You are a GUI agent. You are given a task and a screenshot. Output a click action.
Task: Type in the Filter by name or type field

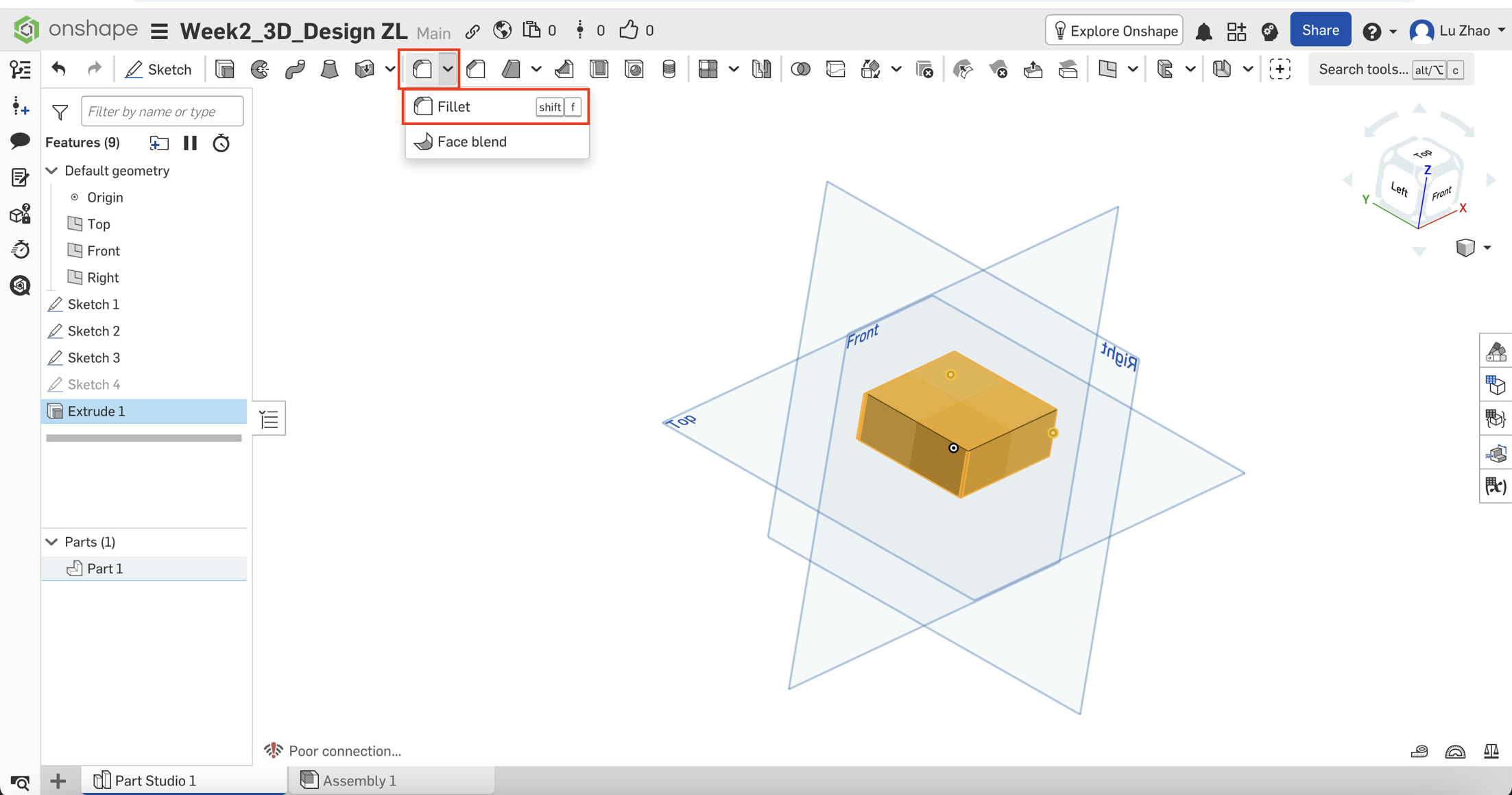162,110
